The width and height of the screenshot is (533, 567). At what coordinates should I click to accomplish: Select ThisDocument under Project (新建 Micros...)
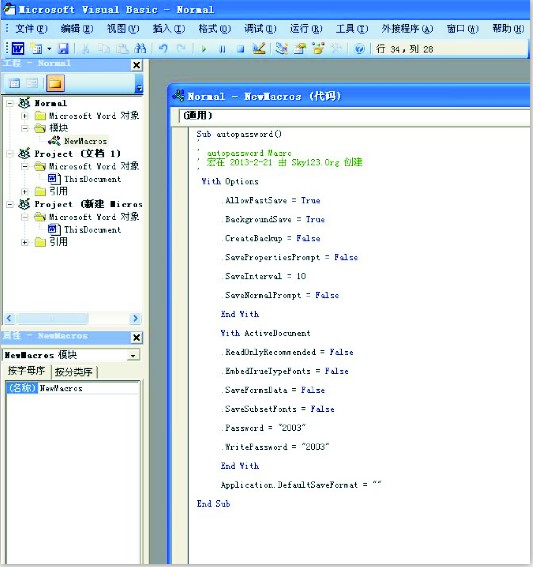pos(92,230)
